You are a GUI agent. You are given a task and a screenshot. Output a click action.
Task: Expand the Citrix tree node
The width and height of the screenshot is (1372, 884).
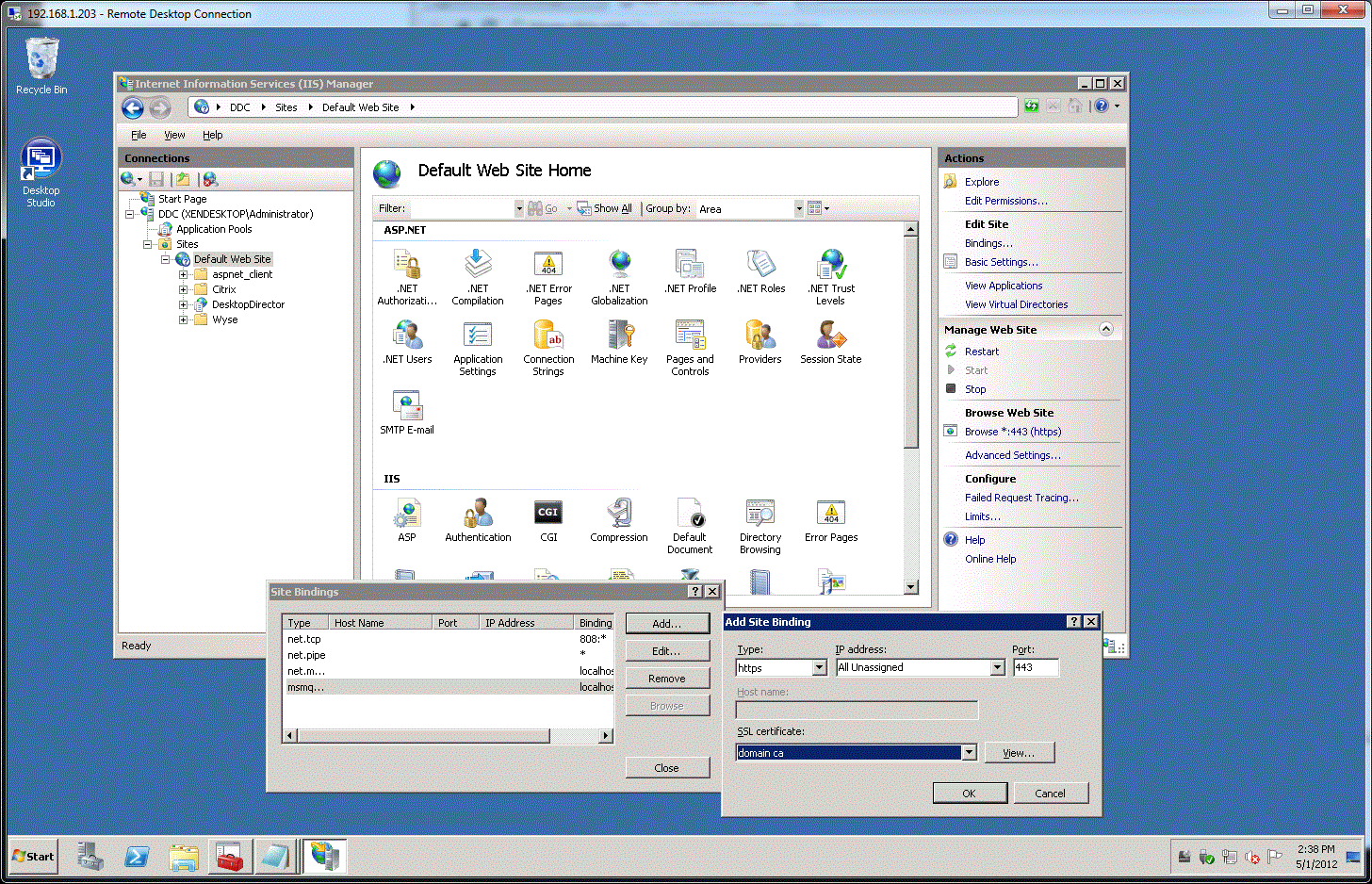tap(184, 290)
